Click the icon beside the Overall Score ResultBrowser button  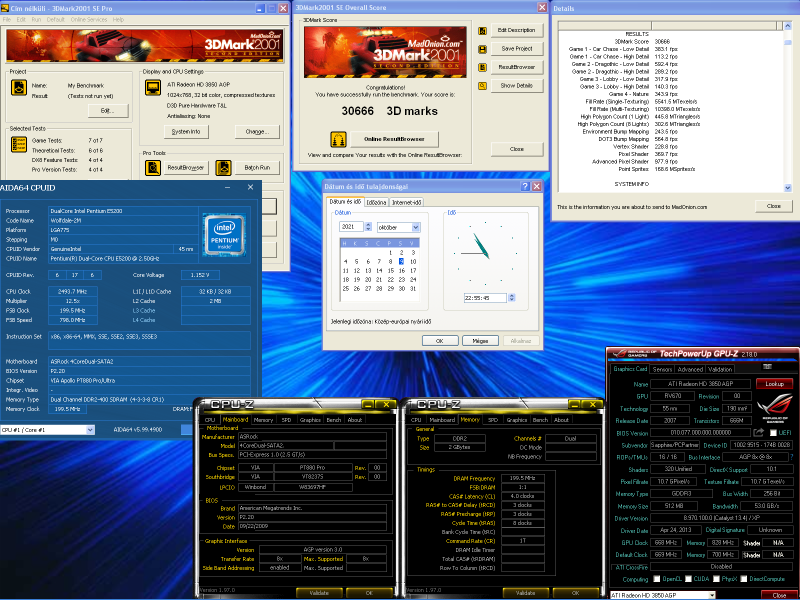tap(482, 67)
